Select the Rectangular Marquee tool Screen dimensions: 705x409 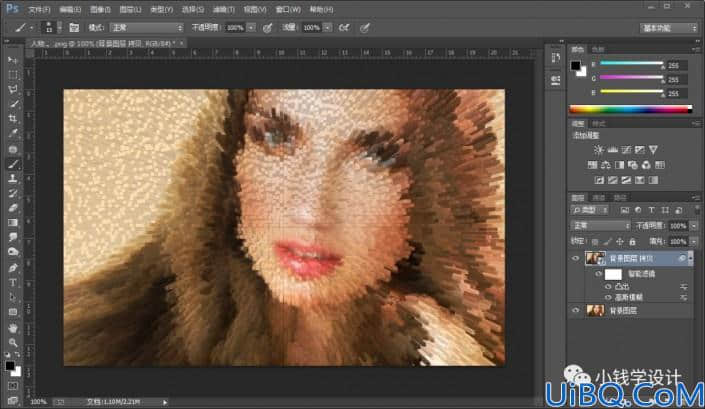[13, 75]
